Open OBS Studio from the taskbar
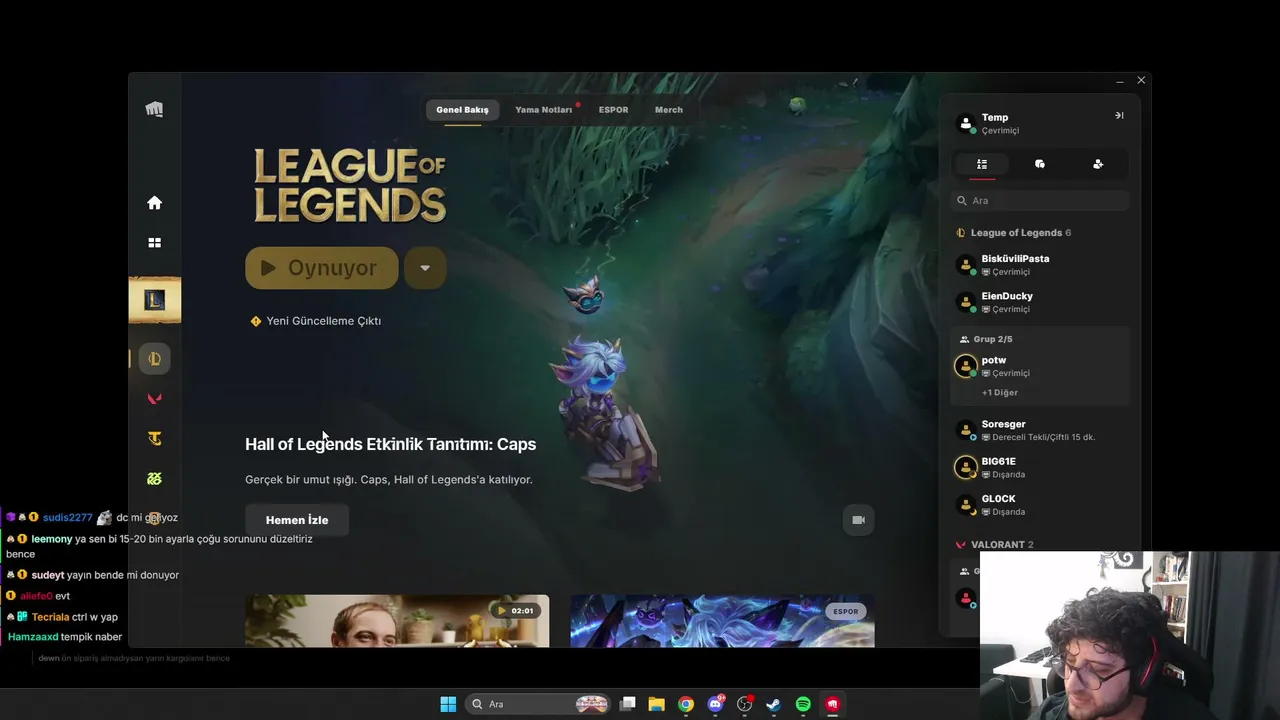The image size is (1280, 720). 744,704
